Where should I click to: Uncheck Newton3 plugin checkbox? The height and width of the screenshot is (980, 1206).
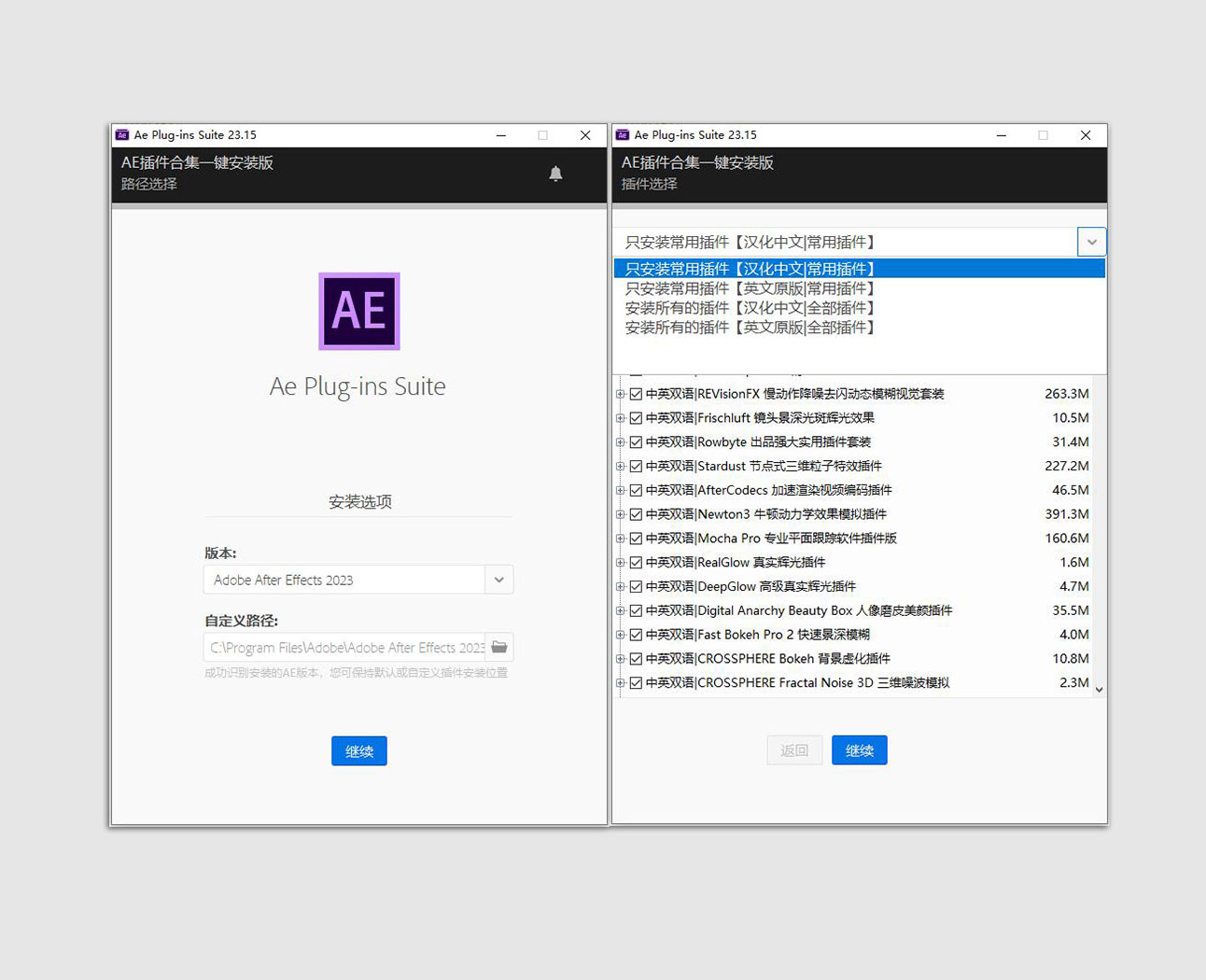pos(636,514)
